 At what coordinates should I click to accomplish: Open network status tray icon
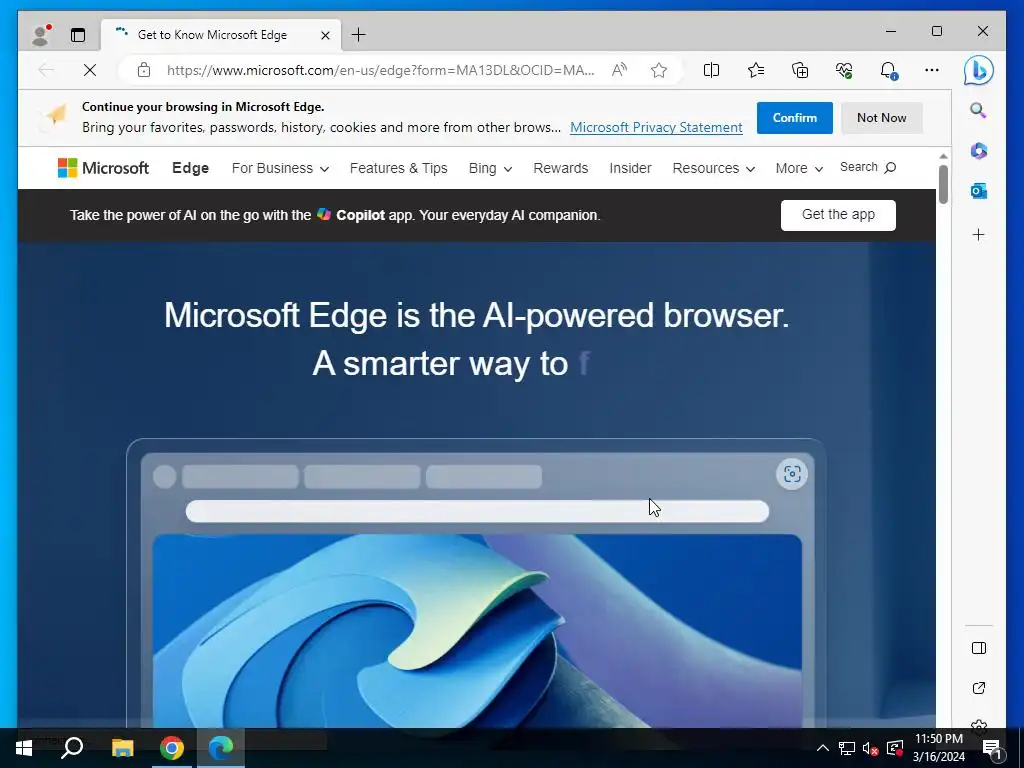point(846,748)
